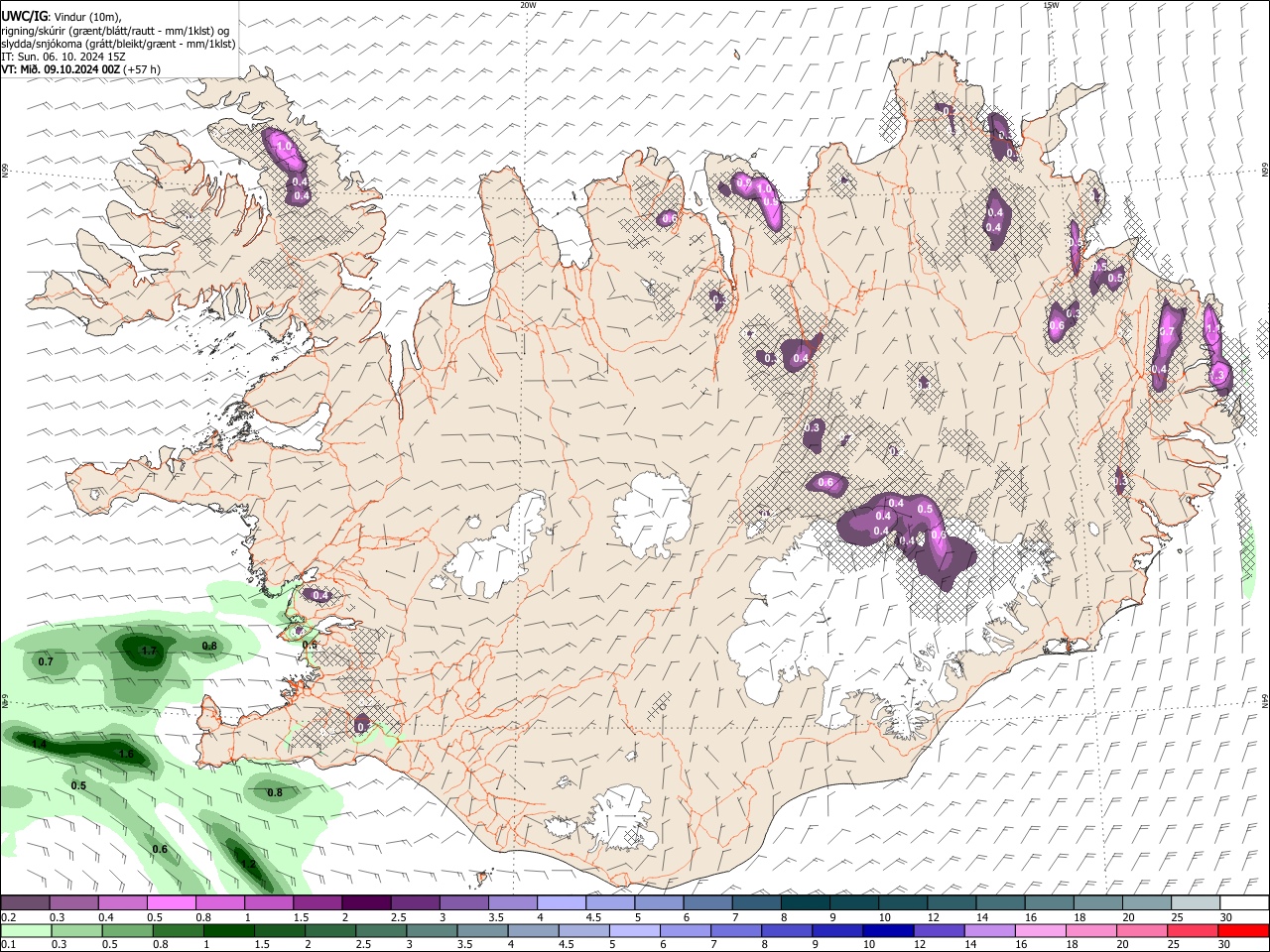Click the deep blue swatch labeled 10

click(x=888, y=931)
